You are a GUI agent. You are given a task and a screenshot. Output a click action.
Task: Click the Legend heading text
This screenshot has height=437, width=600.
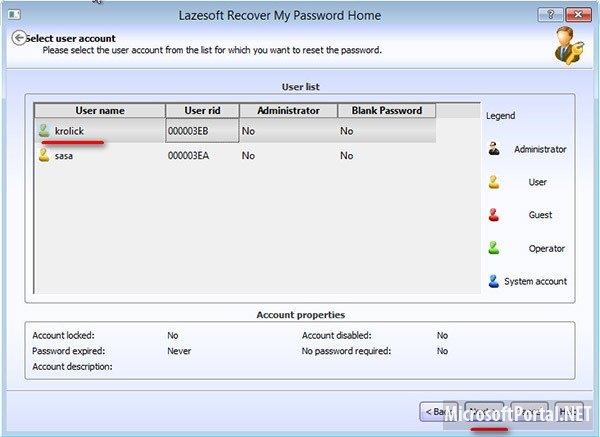pyautogui.click(x=501, y=116)
